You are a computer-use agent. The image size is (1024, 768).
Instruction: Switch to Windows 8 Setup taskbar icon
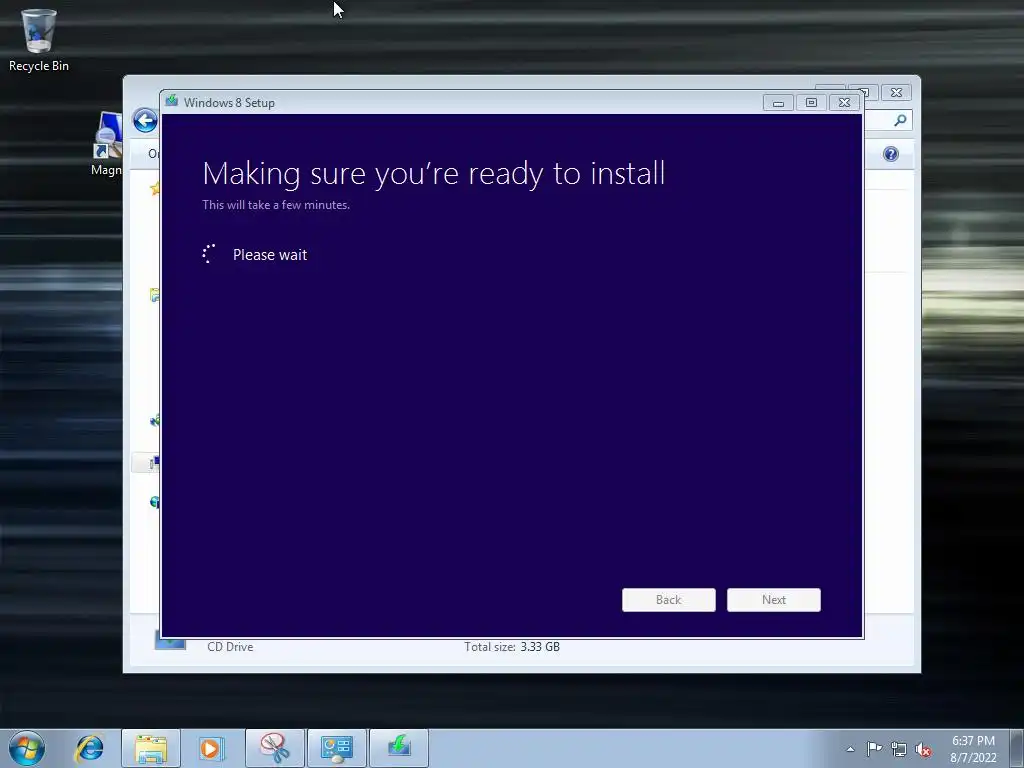click(399, 748)
